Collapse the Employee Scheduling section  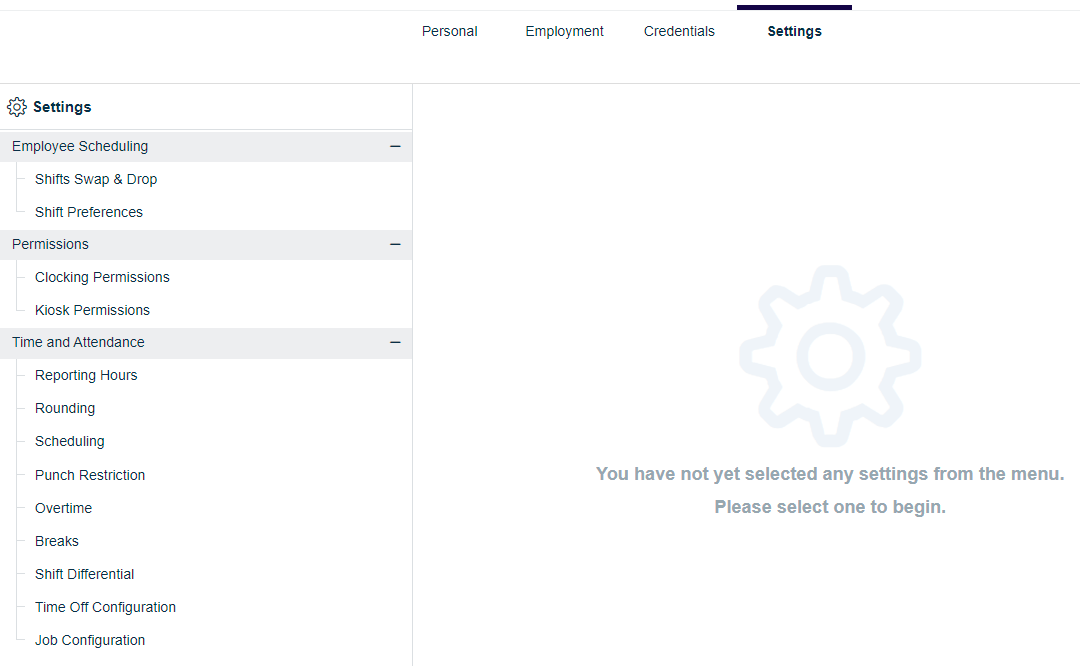(x=396, y=146)
